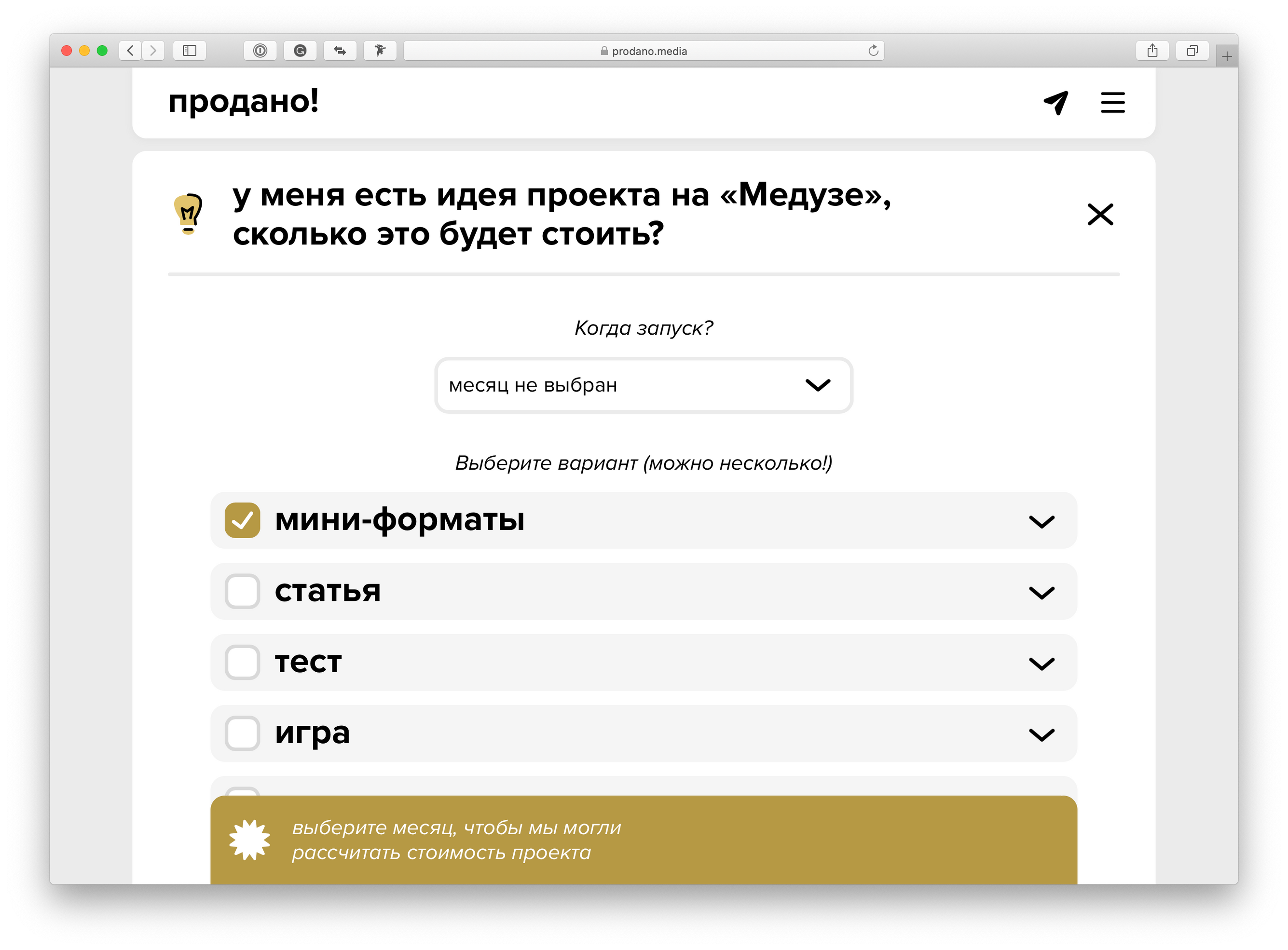Tick the игра checkbox
1288x950 pixels.
[x=242, y=733]
